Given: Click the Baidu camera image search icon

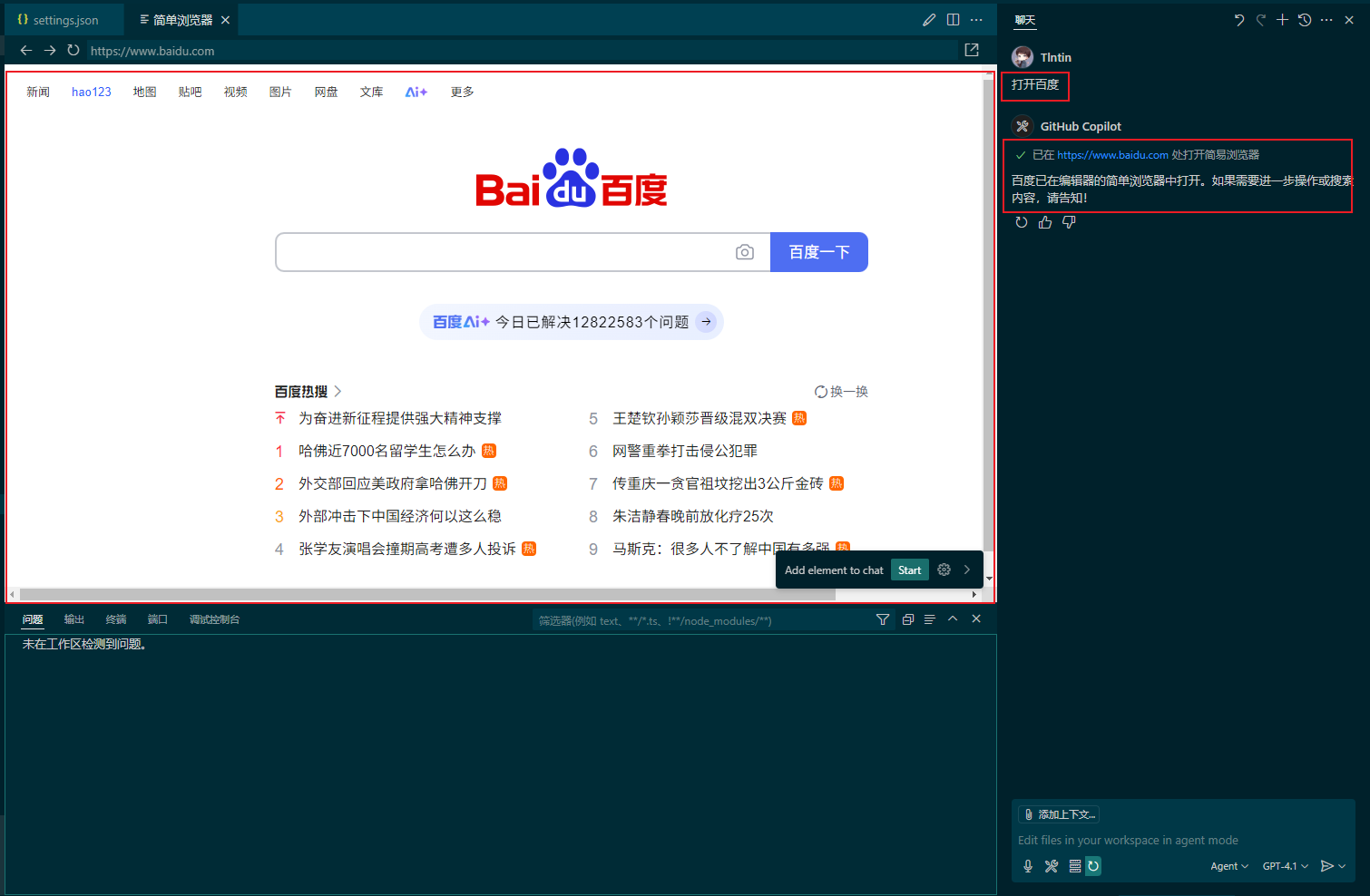Looking at the screenshot, I should 745,252.
